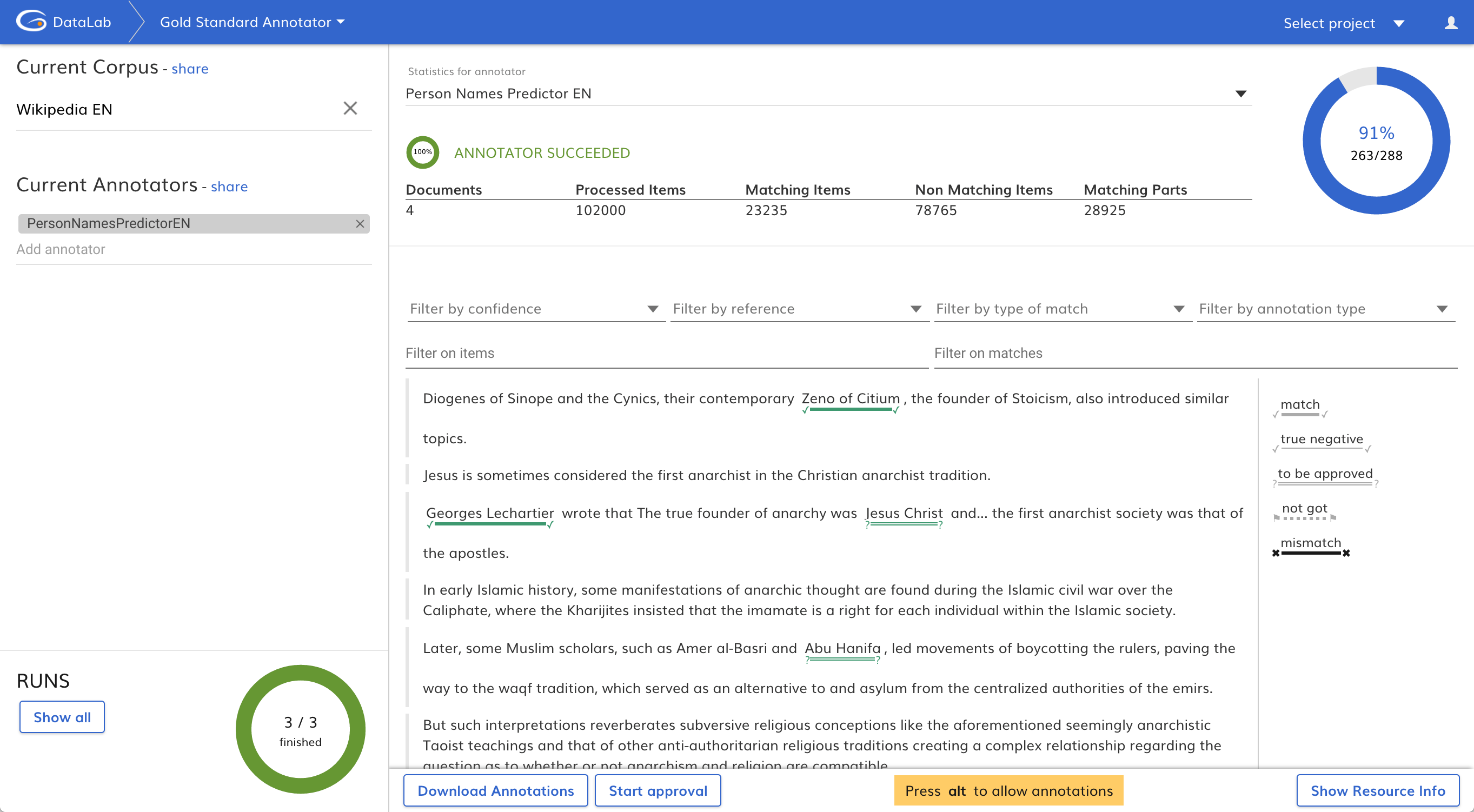
Task: Click the 3 / 3 finished runs ring
Action: pos(301,729)
